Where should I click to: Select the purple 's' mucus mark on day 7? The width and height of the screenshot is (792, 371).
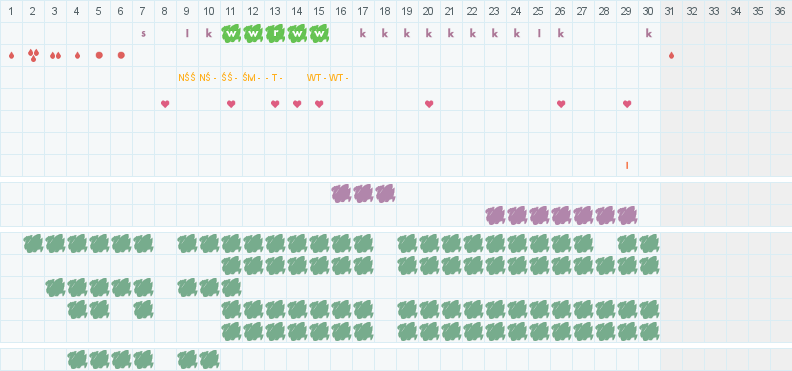click(143, 34)
